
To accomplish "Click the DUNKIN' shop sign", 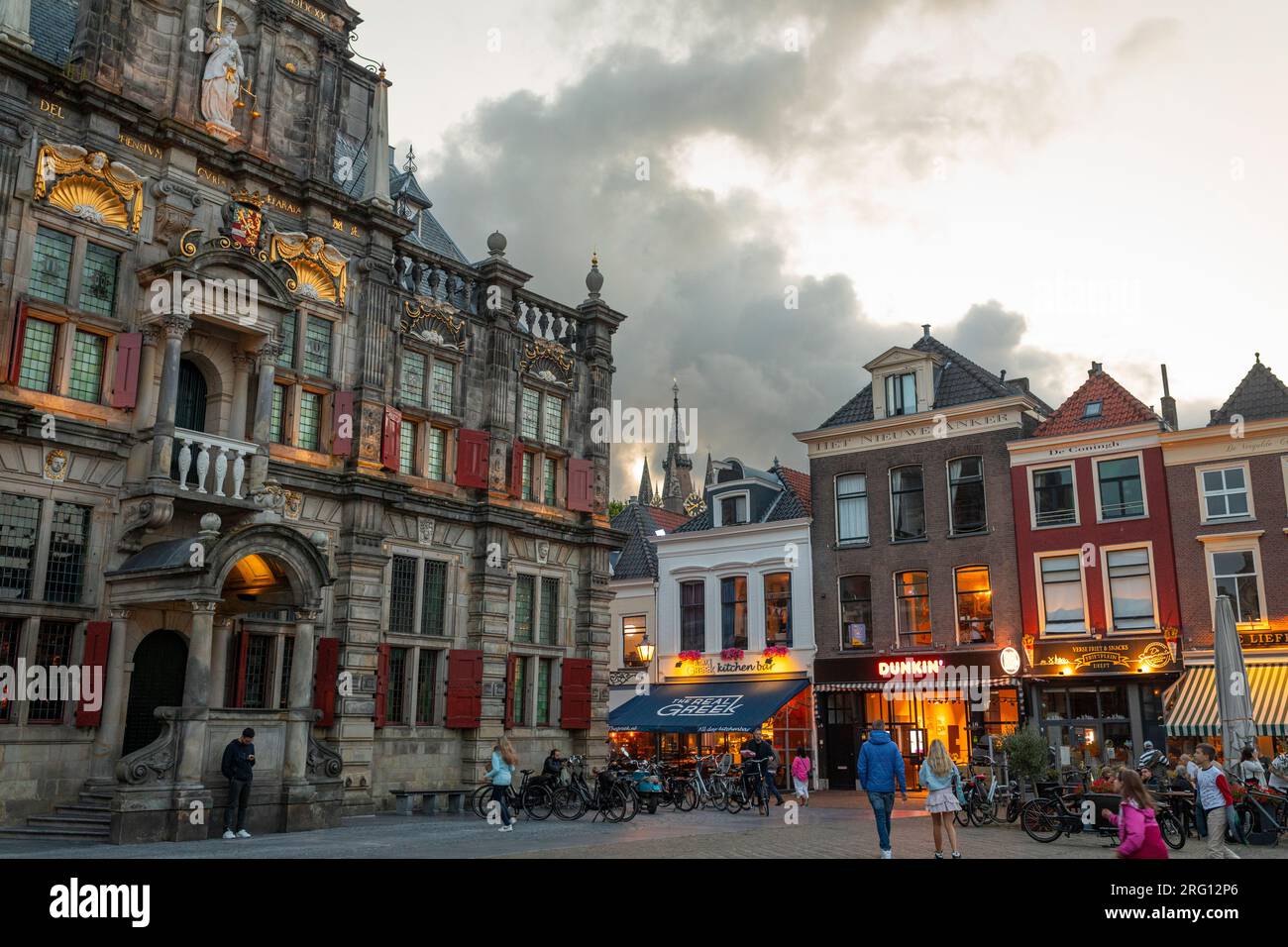I will (909, 668).
